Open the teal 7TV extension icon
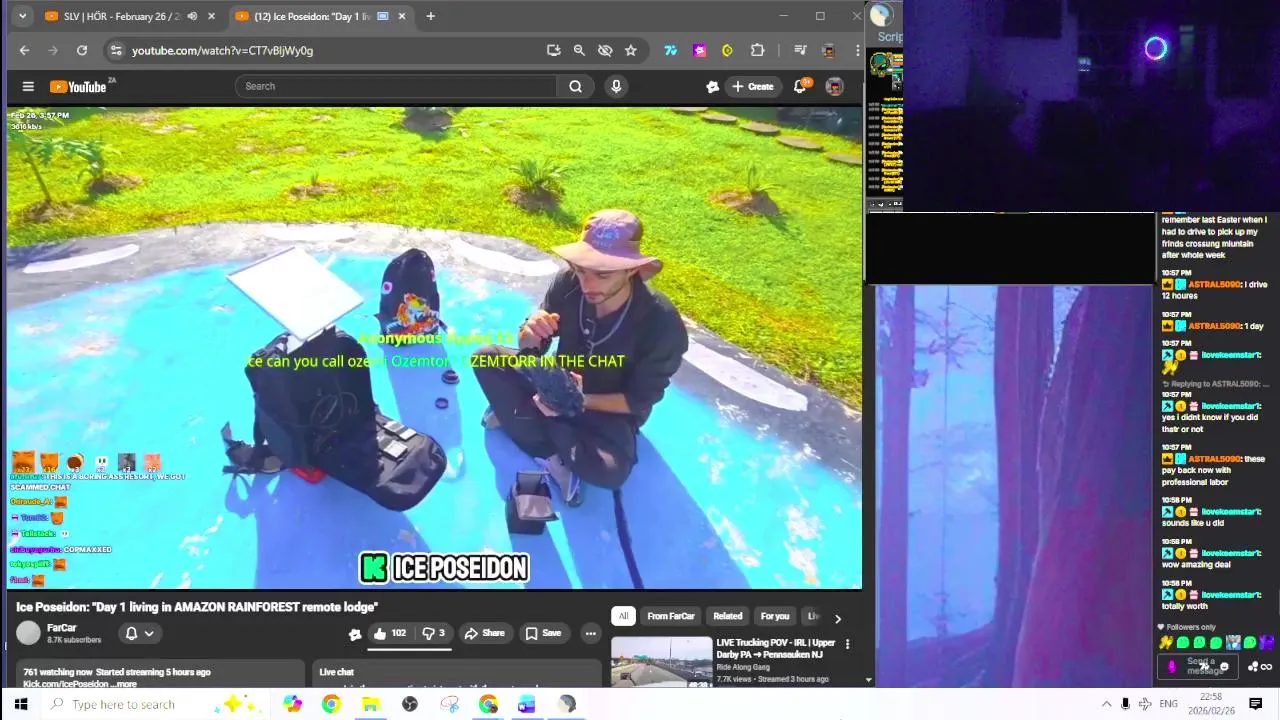This screenshot has width=1280, height=720. [671, 50]
